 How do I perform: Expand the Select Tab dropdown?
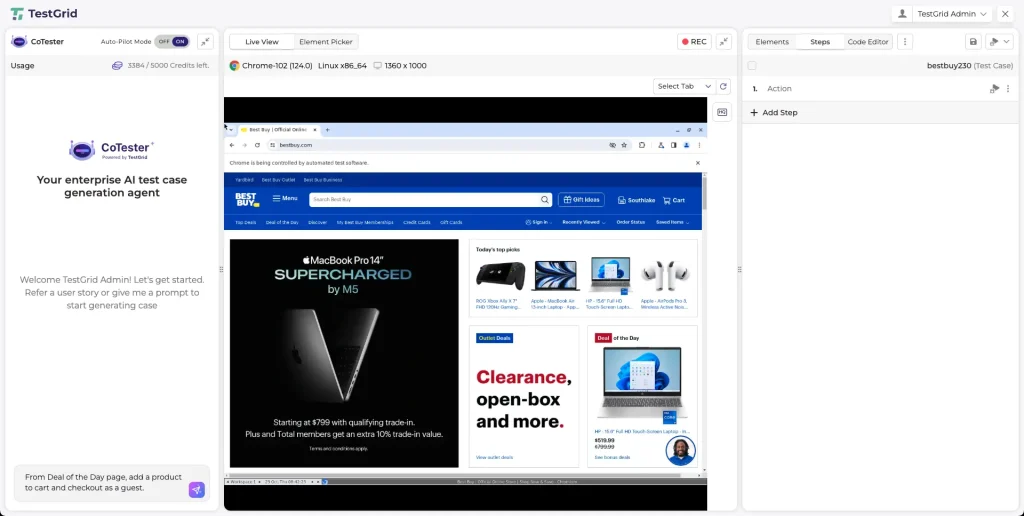(x=684, y=87)
